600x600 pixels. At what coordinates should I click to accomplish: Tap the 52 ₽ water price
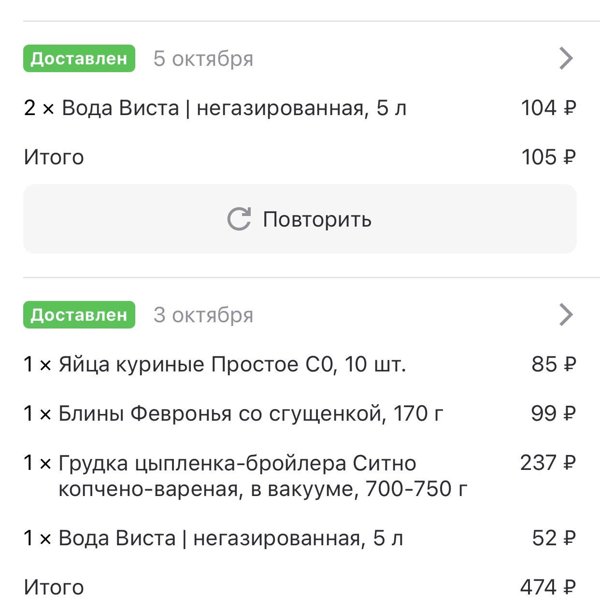click(x=554, y=538)
